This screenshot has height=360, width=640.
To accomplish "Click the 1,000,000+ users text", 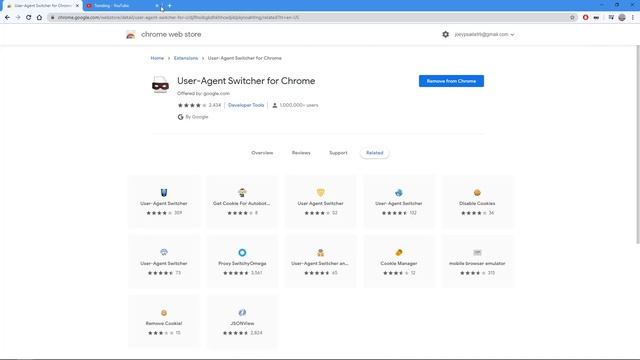I will click(299, 105).
